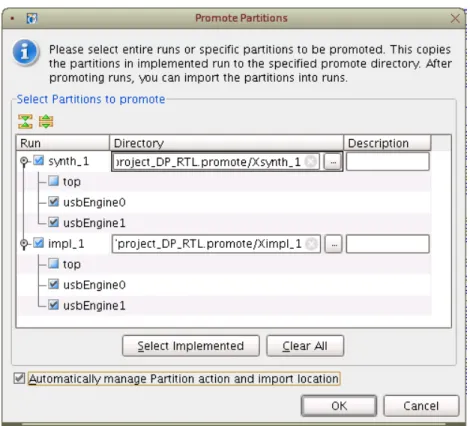Toggle the impl_1 run checkbox

(39, 243)
